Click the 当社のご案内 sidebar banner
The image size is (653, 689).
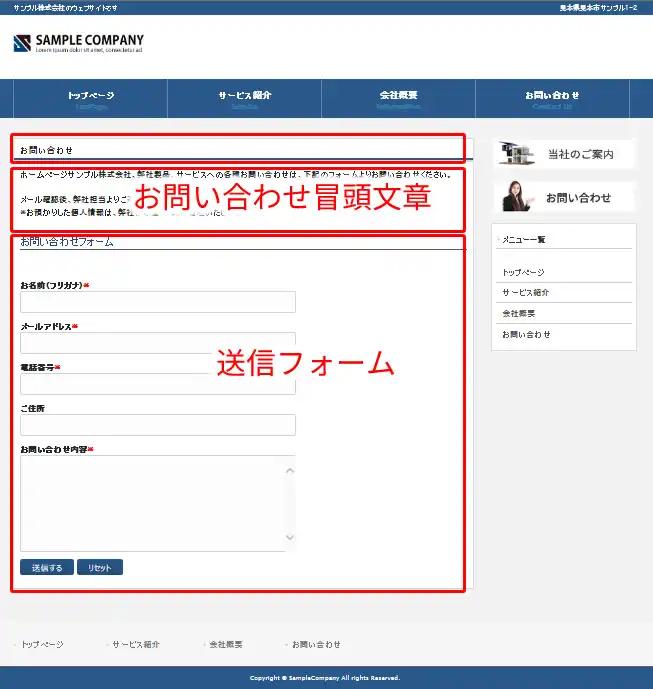(565, 154)
